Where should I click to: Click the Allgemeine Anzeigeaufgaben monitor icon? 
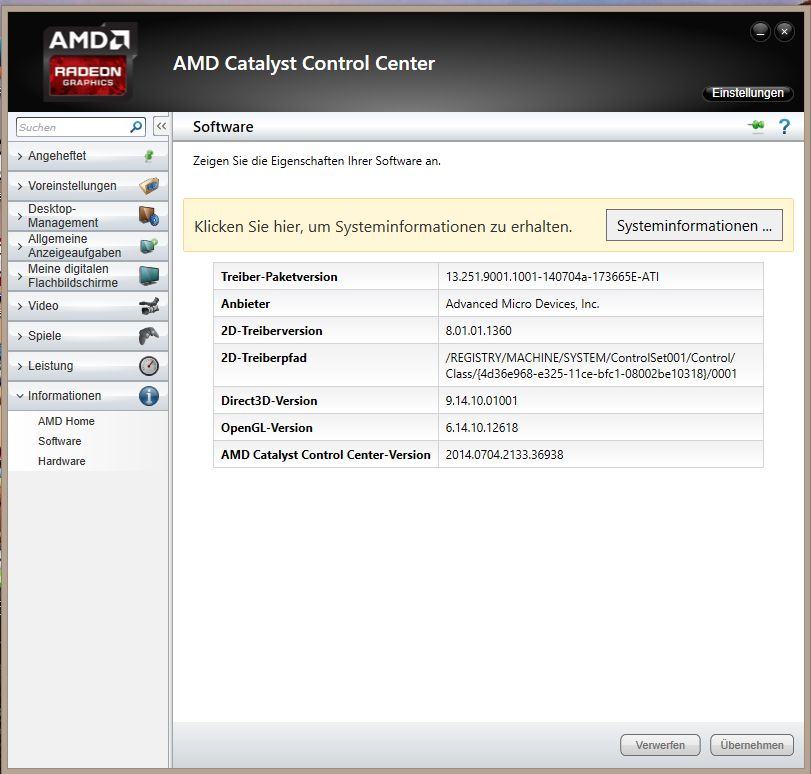(149, 246)
